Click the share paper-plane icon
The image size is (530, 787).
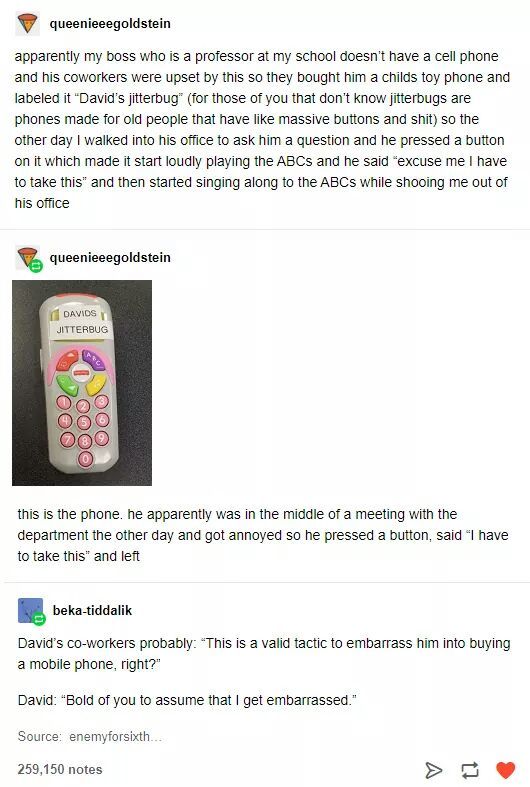point(434,769)
